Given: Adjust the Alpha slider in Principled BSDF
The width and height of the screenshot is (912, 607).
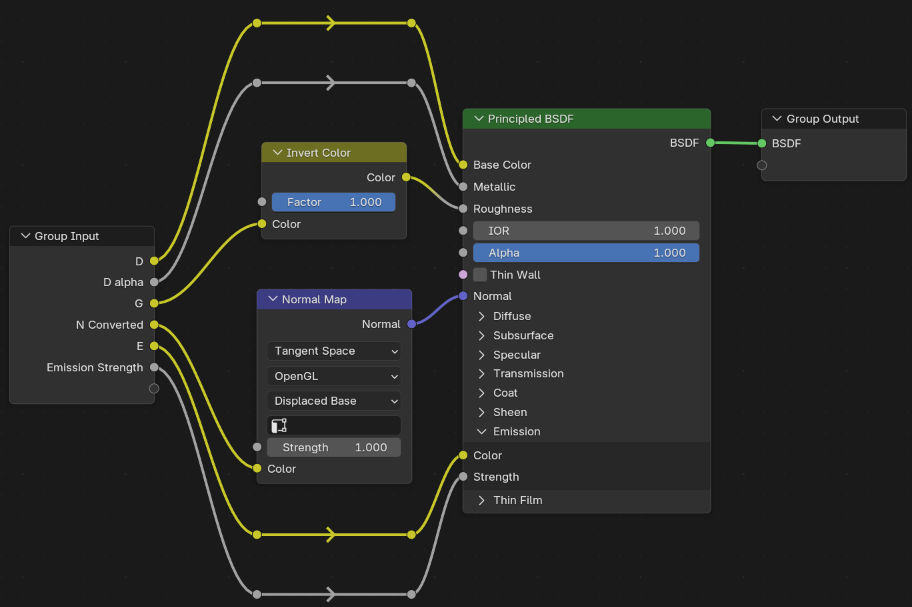Looking at the screenshot, I should (x=586, y=253).
